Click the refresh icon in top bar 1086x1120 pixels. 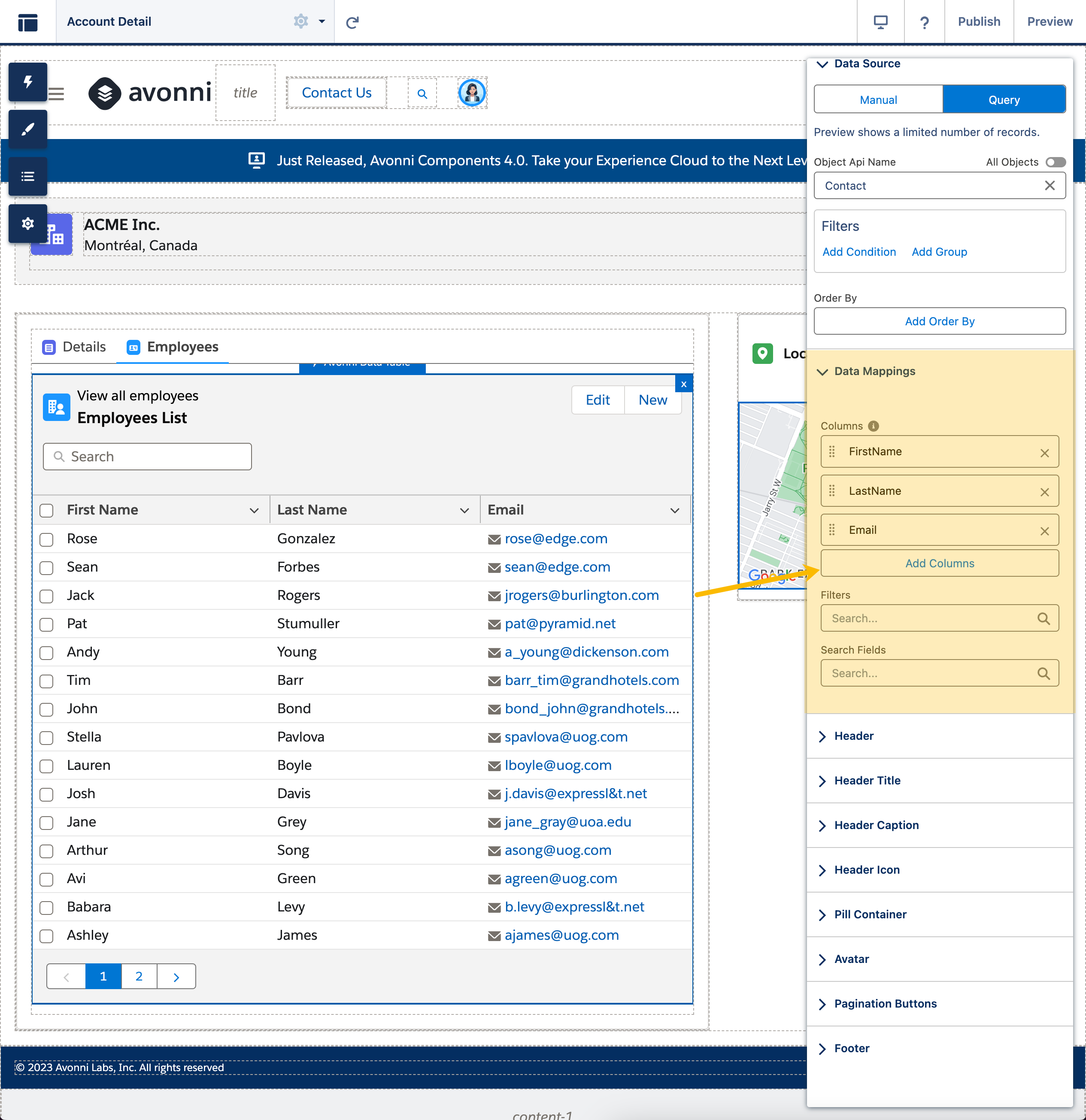pos(353,22)
